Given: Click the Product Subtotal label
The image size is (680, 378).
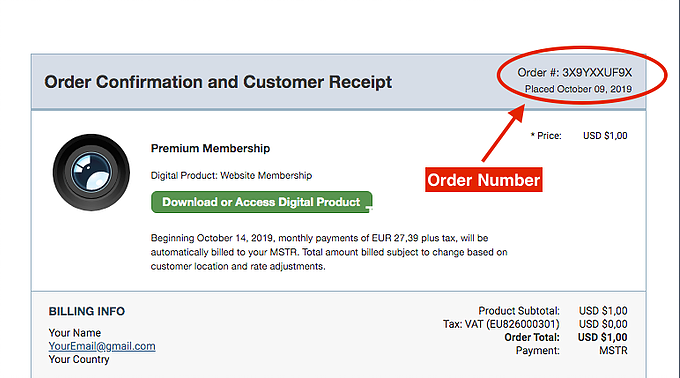Looking at the screenshot, I should (519, 311).
